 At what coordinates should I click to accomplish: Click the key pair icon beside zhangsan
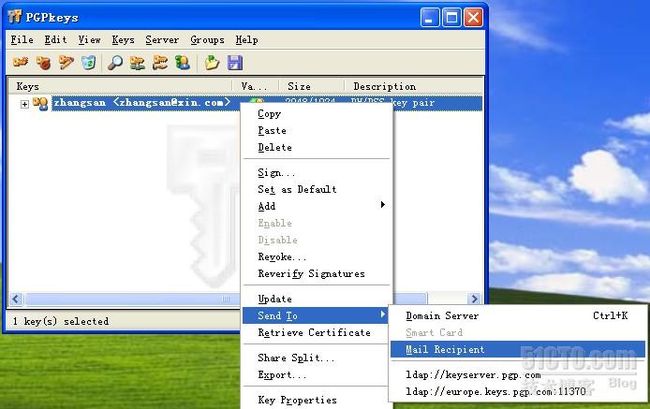tap(40, 103)
